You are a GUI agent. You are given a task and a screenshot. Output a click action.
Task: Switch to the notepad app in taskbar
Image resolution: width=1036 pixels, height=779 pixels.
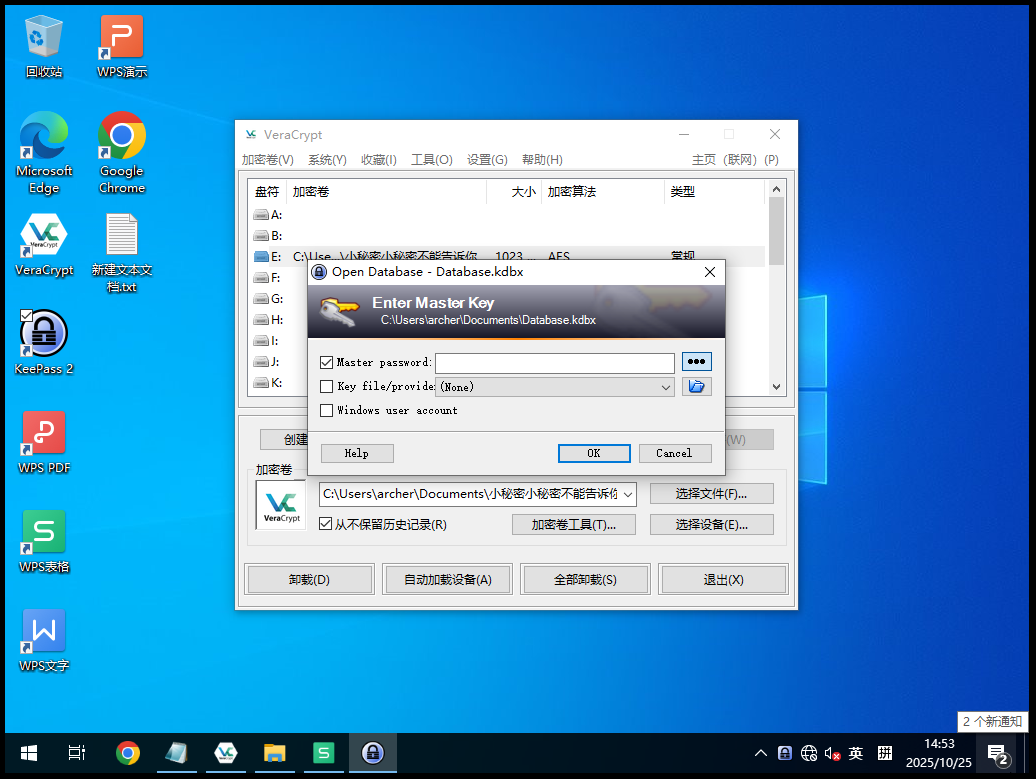pos(176,753)
